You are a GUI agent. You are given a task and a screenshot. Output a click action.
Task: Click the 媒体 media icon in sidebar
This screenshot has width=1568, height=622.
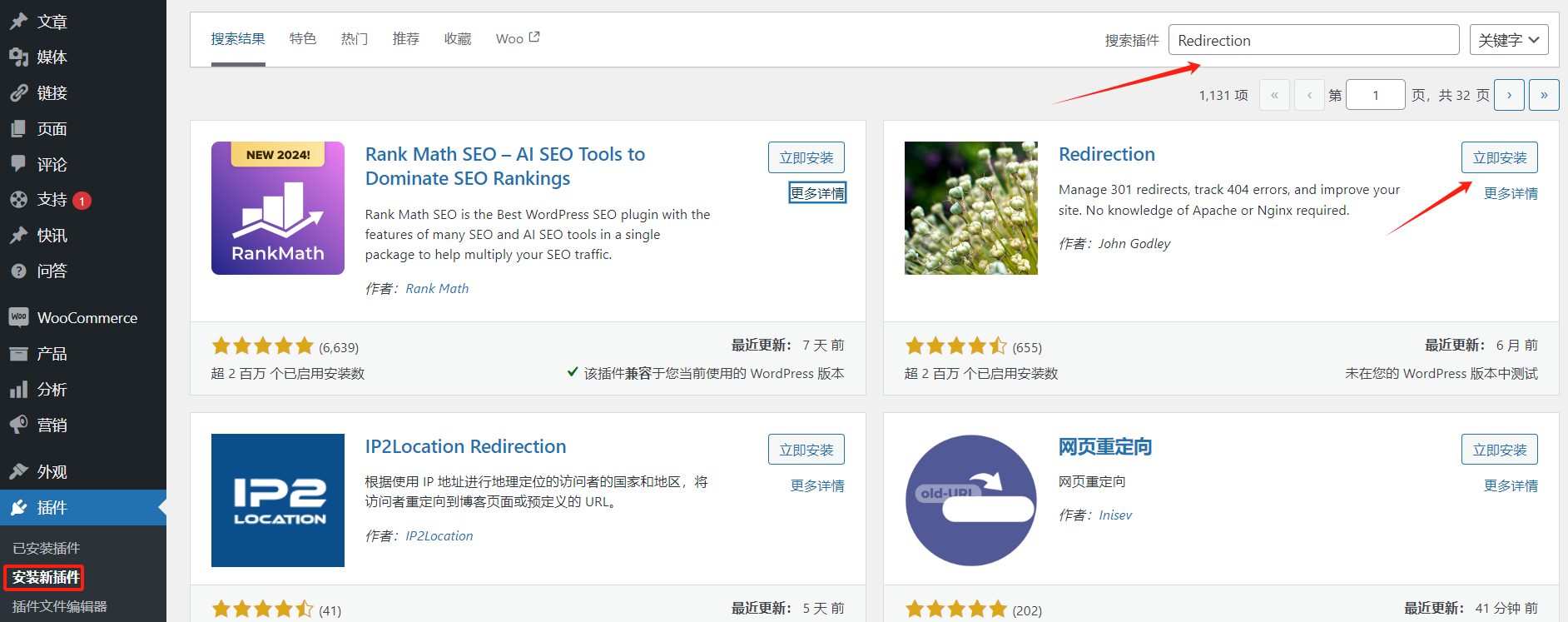click(18, 57)
